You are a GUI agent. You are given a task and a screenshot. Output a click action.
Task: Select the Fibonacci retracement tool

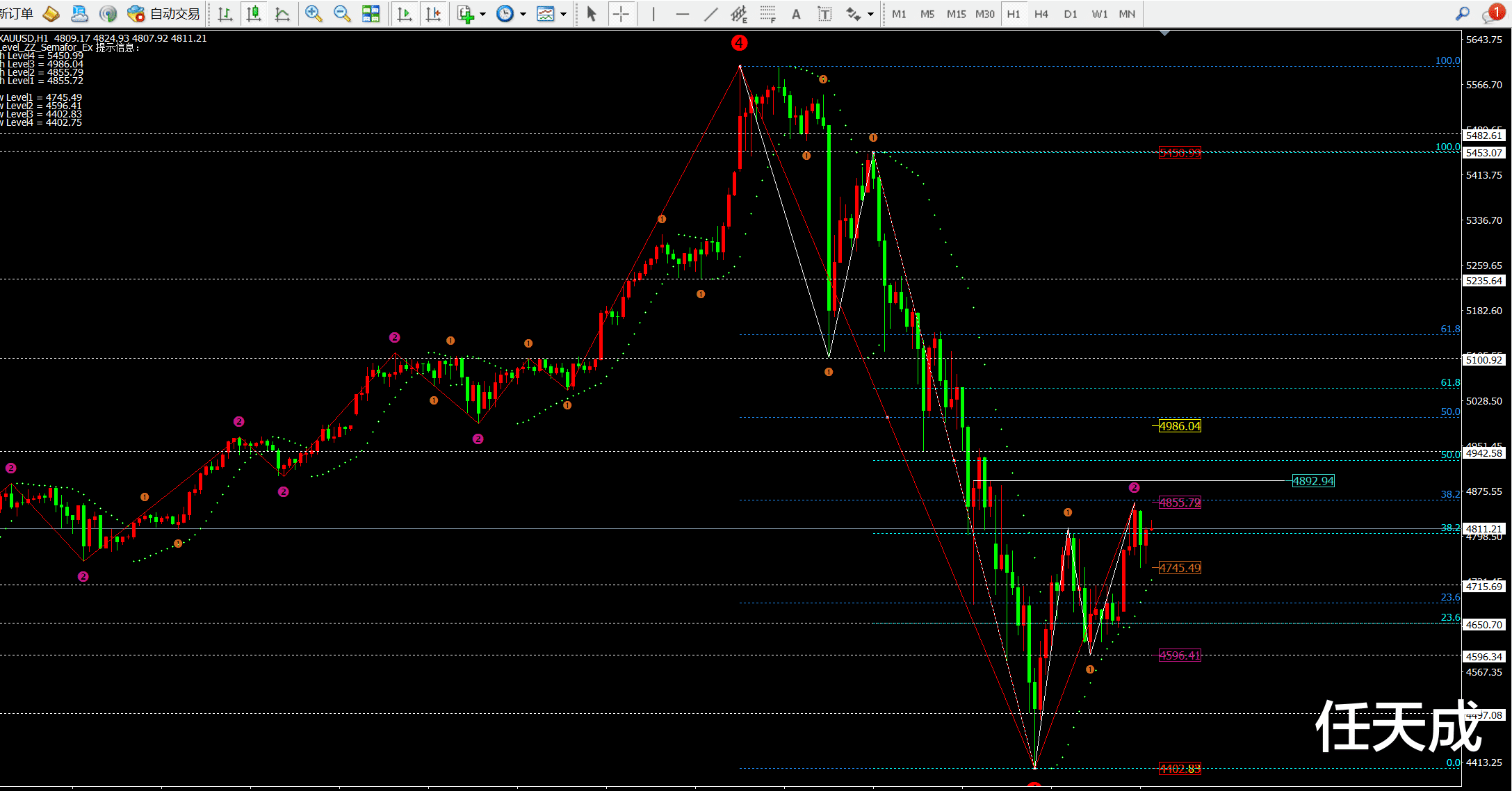click(767, 14)
